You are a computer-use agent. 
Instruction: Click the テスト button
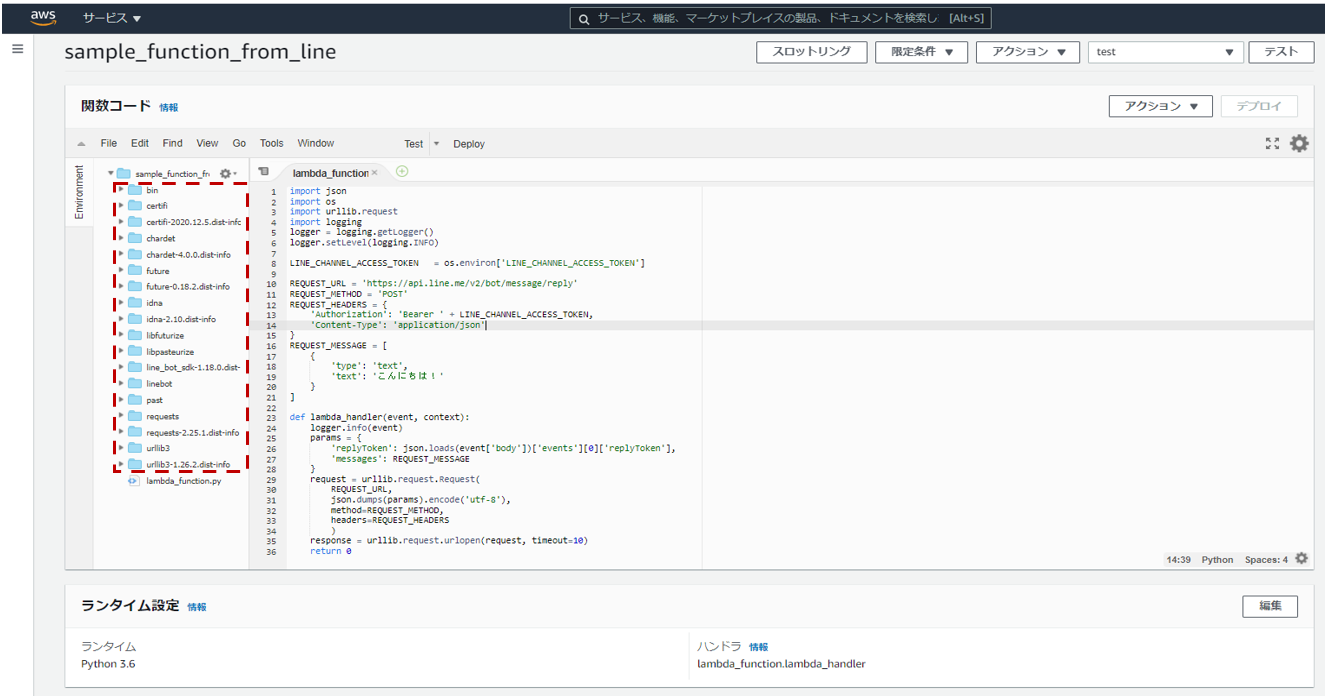coord(1282,52)
